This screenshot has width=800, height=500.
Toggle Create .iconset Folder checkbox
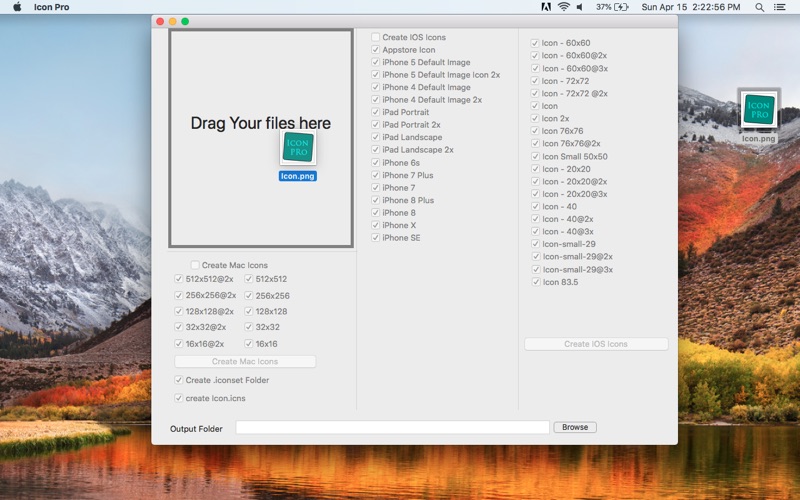click(179, 380)
